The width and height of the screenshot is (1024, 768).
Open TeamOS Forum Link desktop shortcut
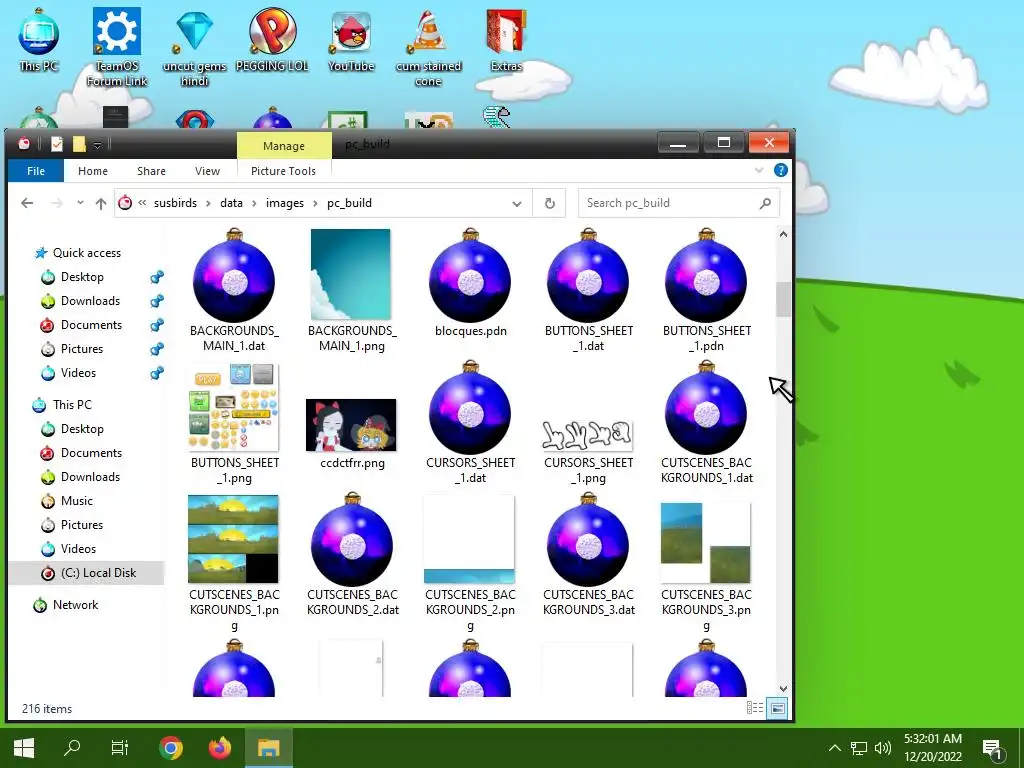[117, 47]
